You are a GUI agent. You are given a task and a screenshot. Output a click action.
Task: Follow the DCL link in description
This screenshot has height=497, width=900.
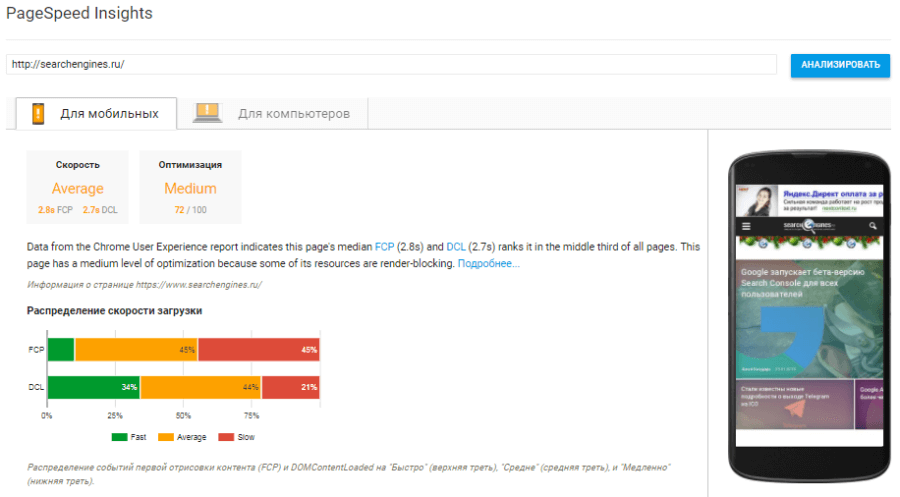(456, 247)
